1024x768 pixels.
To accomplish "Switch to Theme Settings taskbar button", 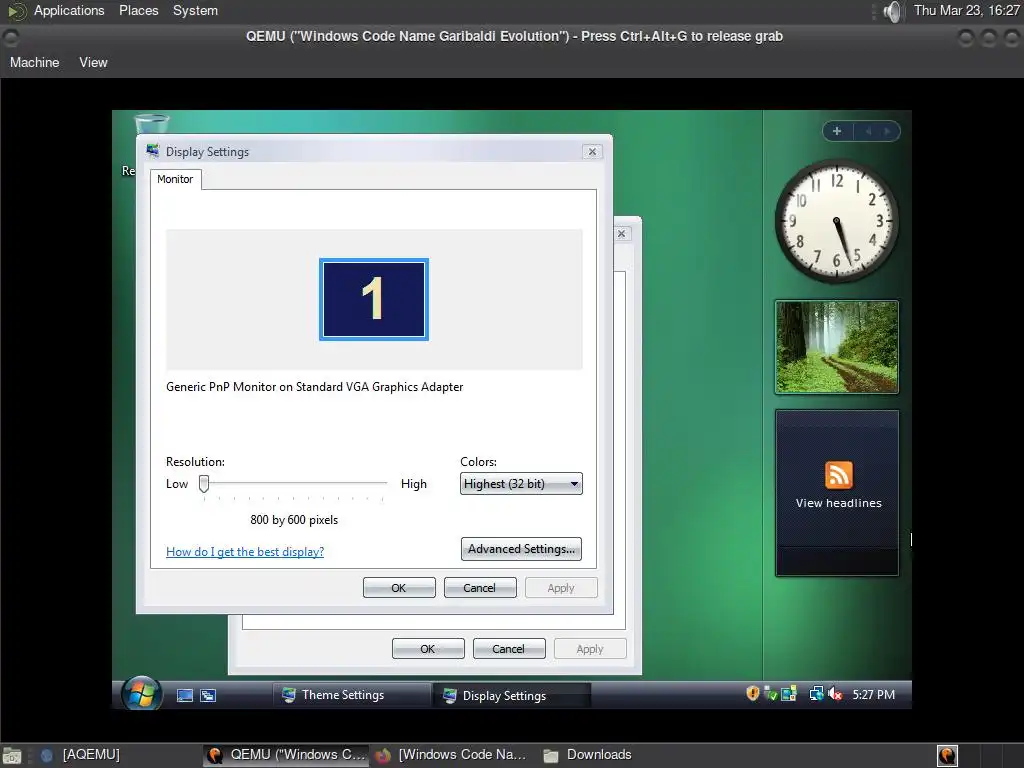I will point(351,696).
